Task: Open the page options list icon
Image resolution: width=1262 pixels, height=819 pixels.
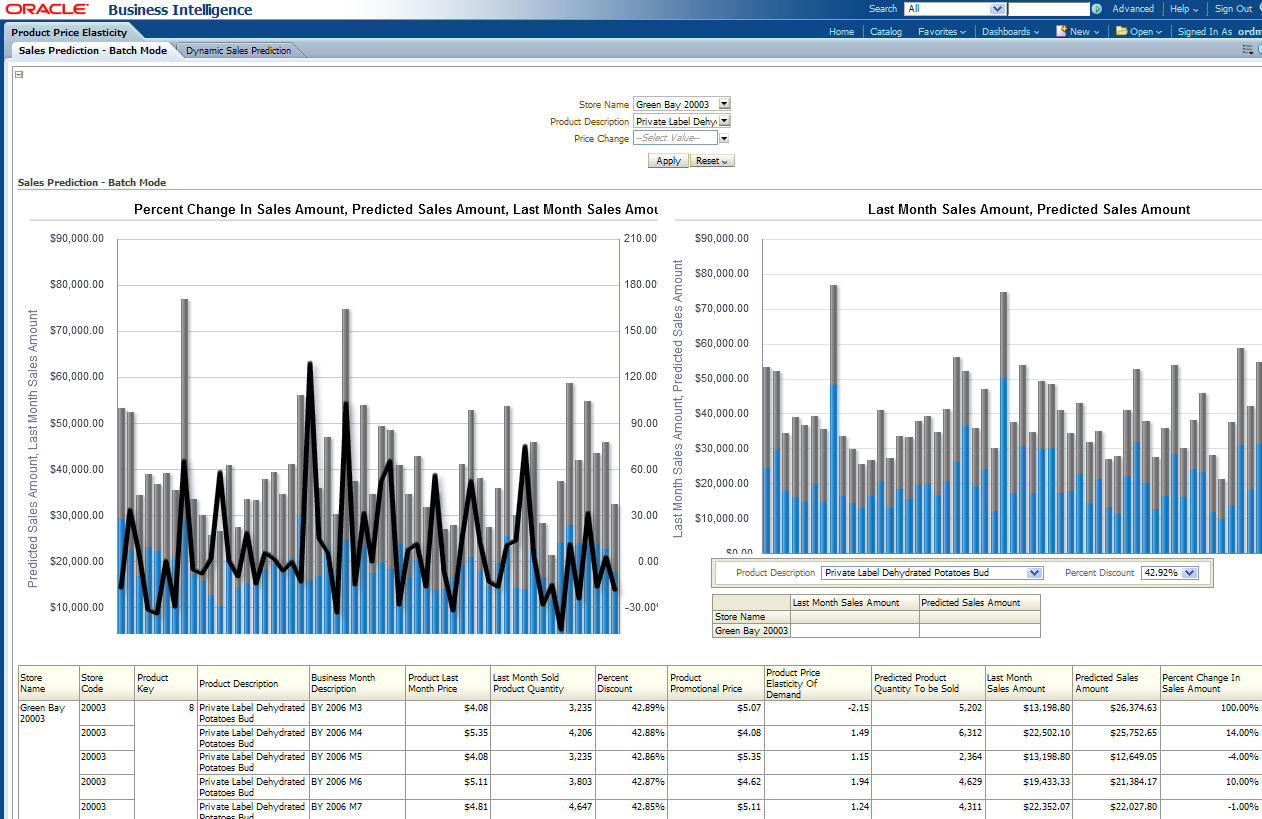Action: [x=1247, y=50]
